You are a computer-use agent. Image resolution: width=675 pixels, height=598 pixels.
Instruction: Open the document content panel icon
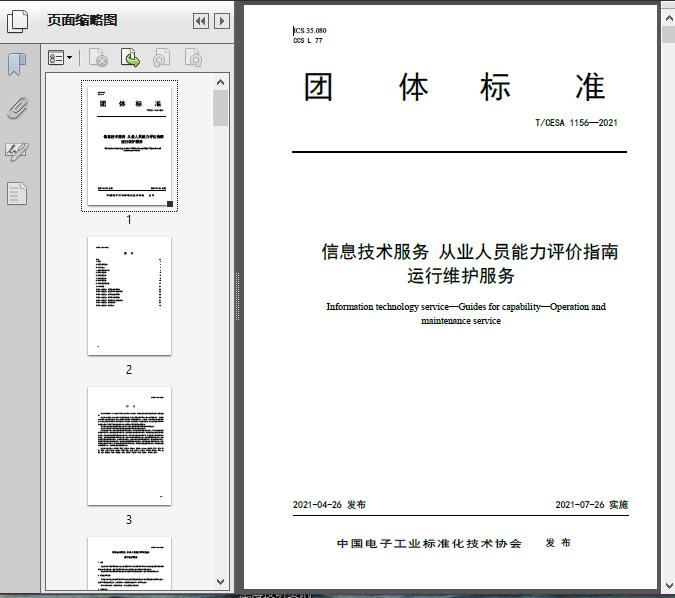(17, 193)
